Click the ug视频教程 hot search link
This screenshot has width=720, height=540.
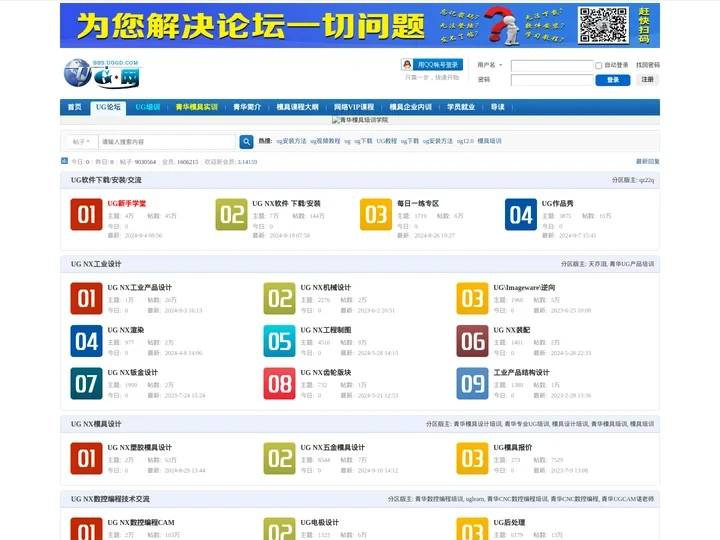click(x=326, y=141)
